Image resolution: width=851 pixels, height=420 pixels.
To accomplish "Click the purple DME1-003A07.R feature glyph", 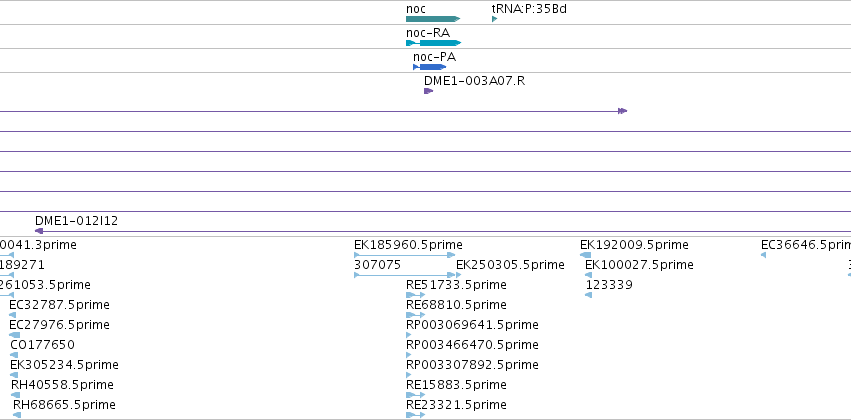I will click(x=428, y=91).
